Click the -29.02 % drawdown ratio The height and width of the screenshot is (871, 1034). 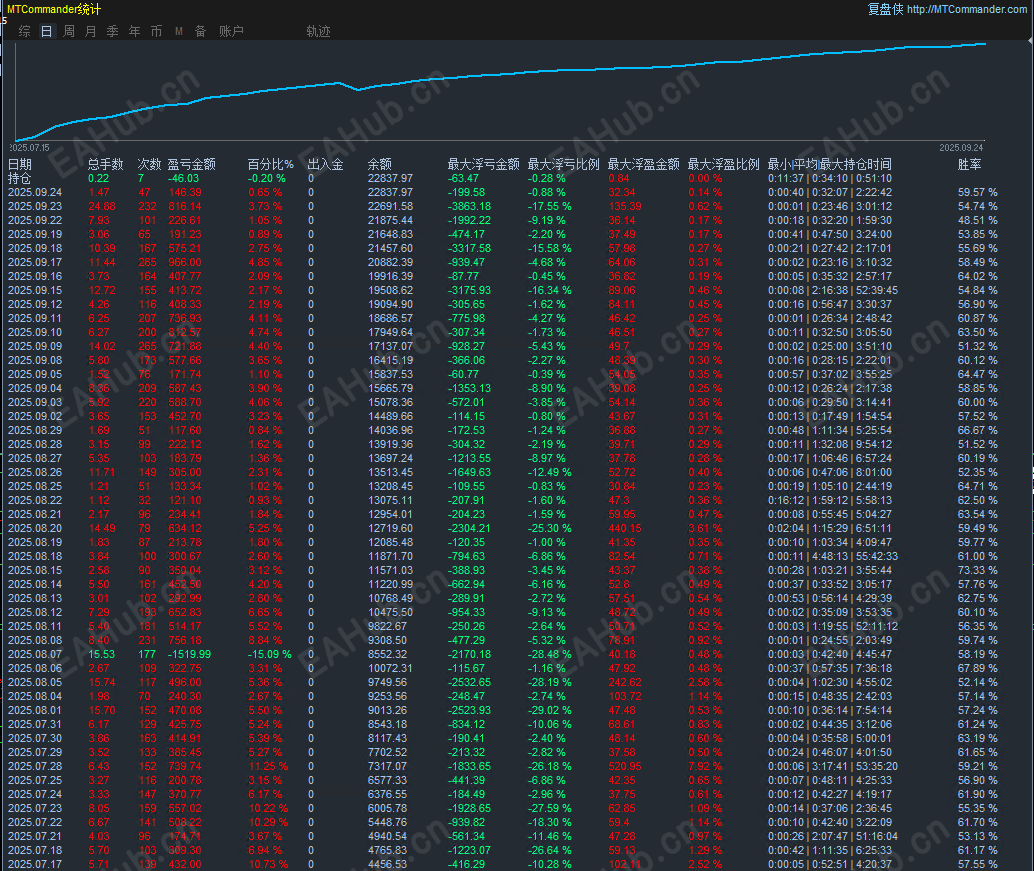[x=549, y=710]
